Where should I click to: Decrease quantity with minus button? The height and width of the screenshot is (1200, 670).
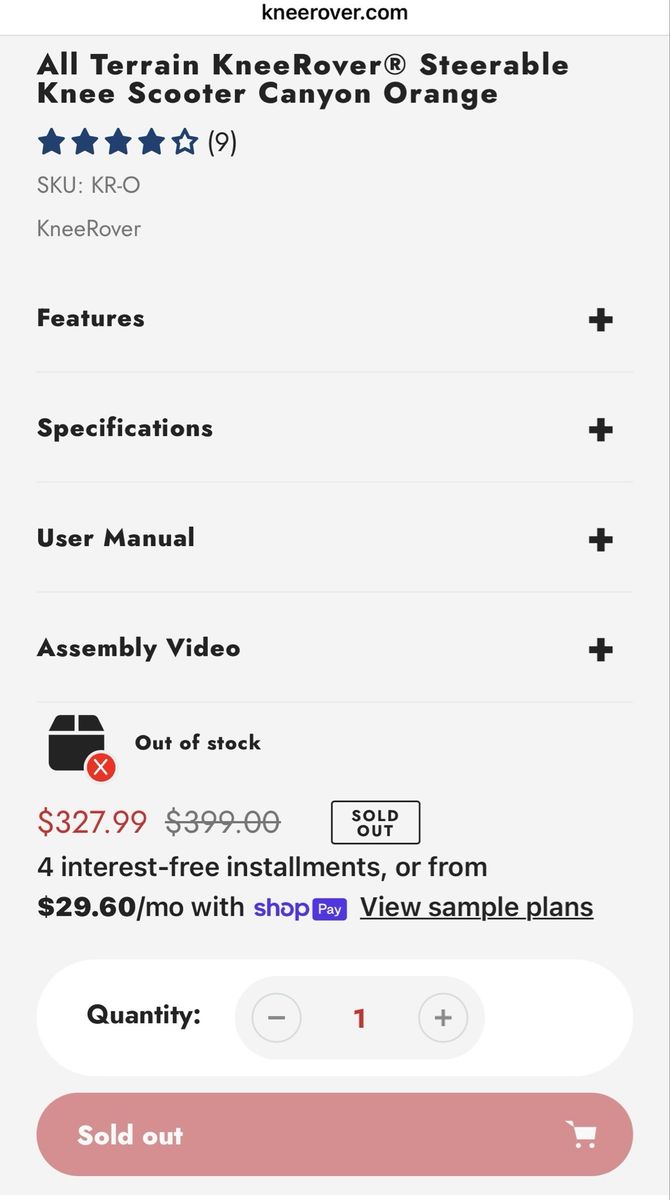pos(277,1018)
